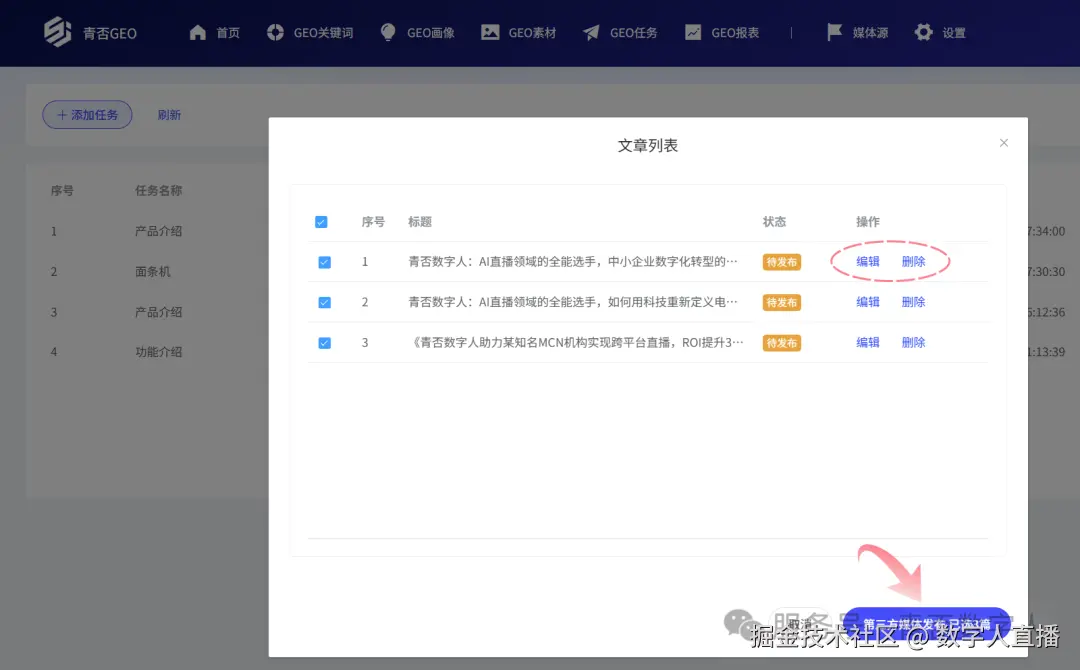Click title 《青否数字人助力某知名MCN机构…
The height and width of the screenshot is (670, 1080).
pyautogui.click(x=576, y=342)
